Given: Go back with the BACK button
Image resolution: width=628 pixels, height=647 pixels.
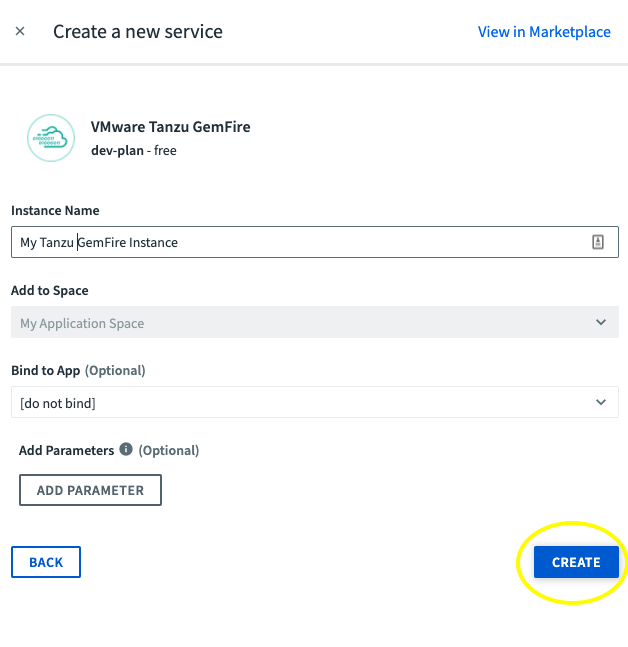Looking at the screenshot, I should pyautogui.click(x=46, y=562).
